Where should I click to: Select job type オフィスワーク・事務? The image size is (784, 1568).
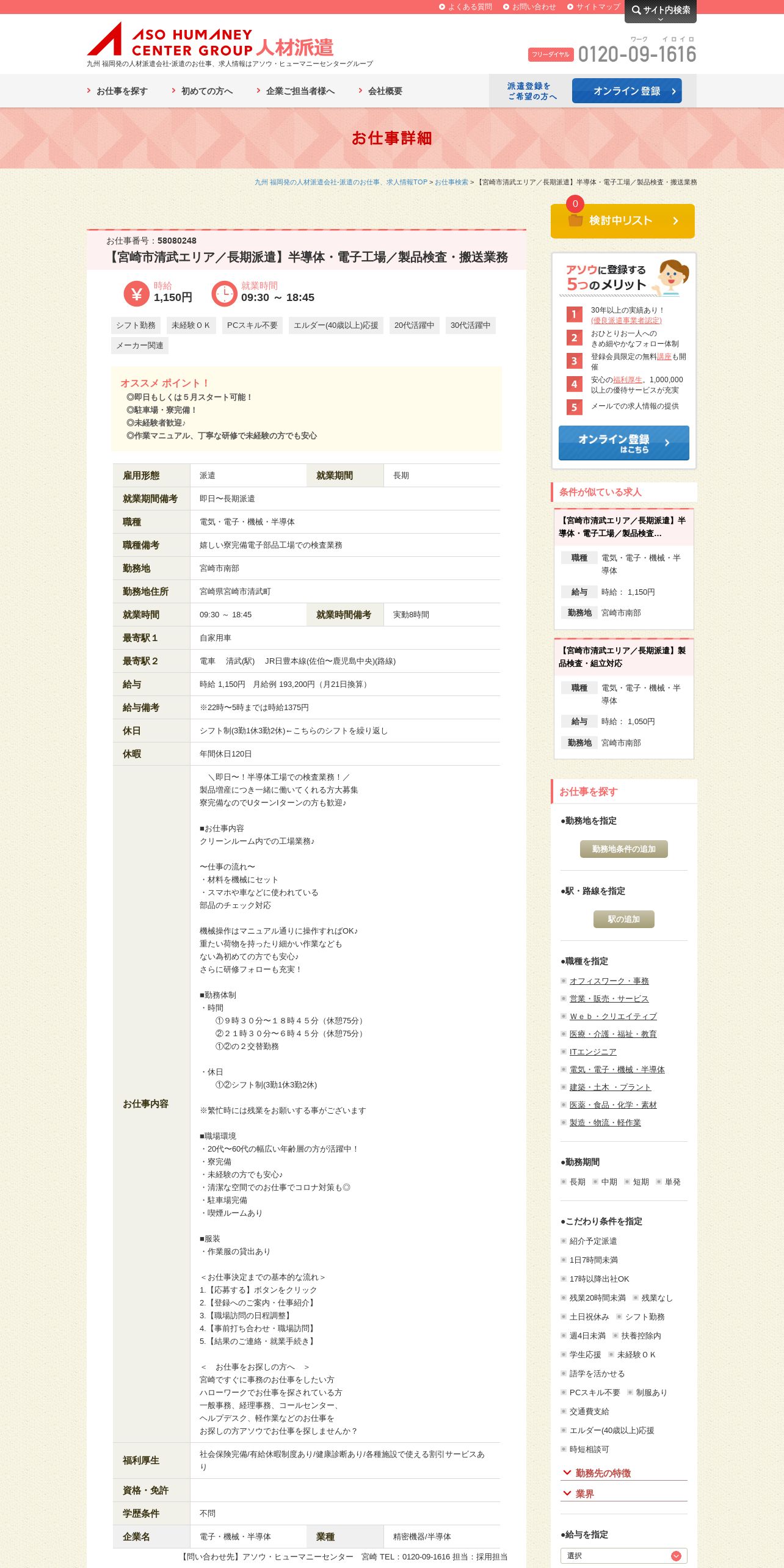coord(609,981)
